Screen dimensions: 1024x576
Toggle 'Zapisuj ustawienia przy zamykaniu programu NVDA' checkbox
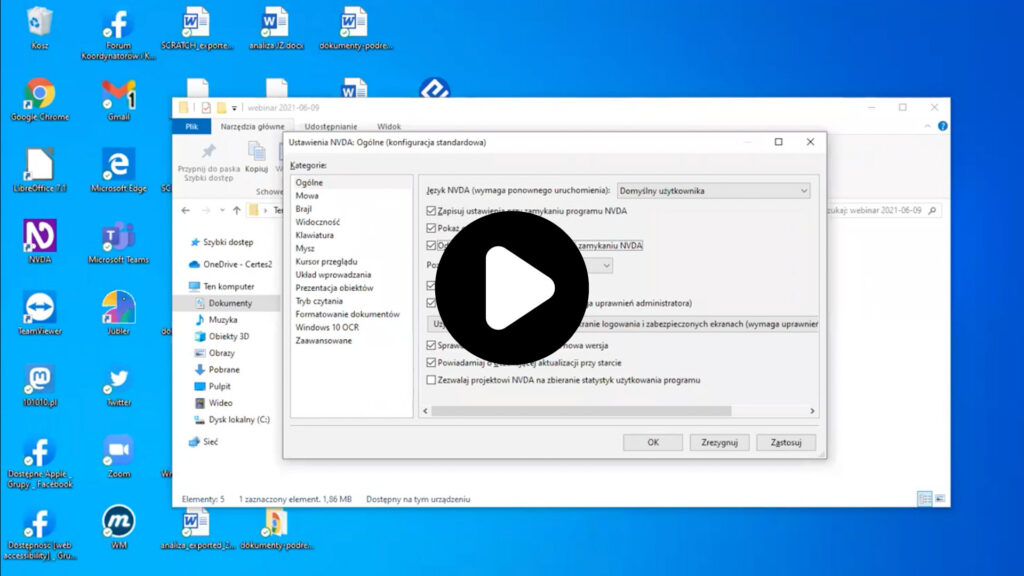[x=431, y=211]
